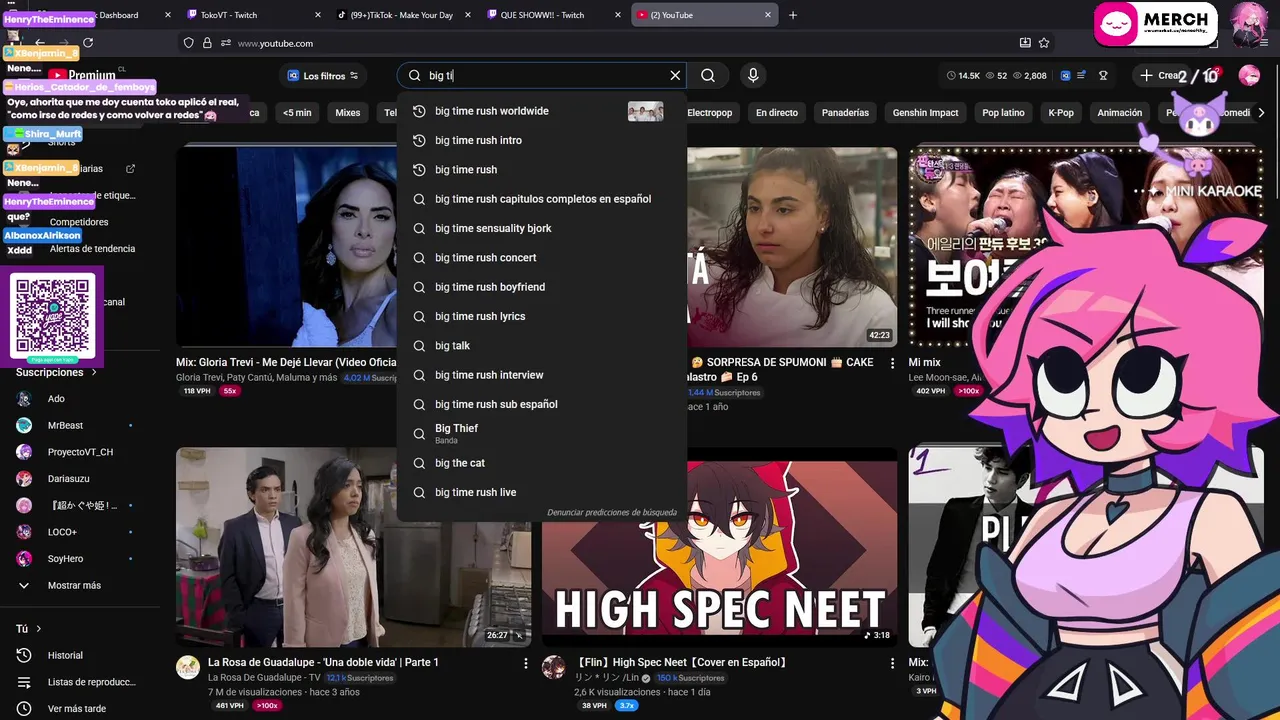Choose suggestion big time rush capitulos completos
This screenshot has height=720, width=1280.
541,199
